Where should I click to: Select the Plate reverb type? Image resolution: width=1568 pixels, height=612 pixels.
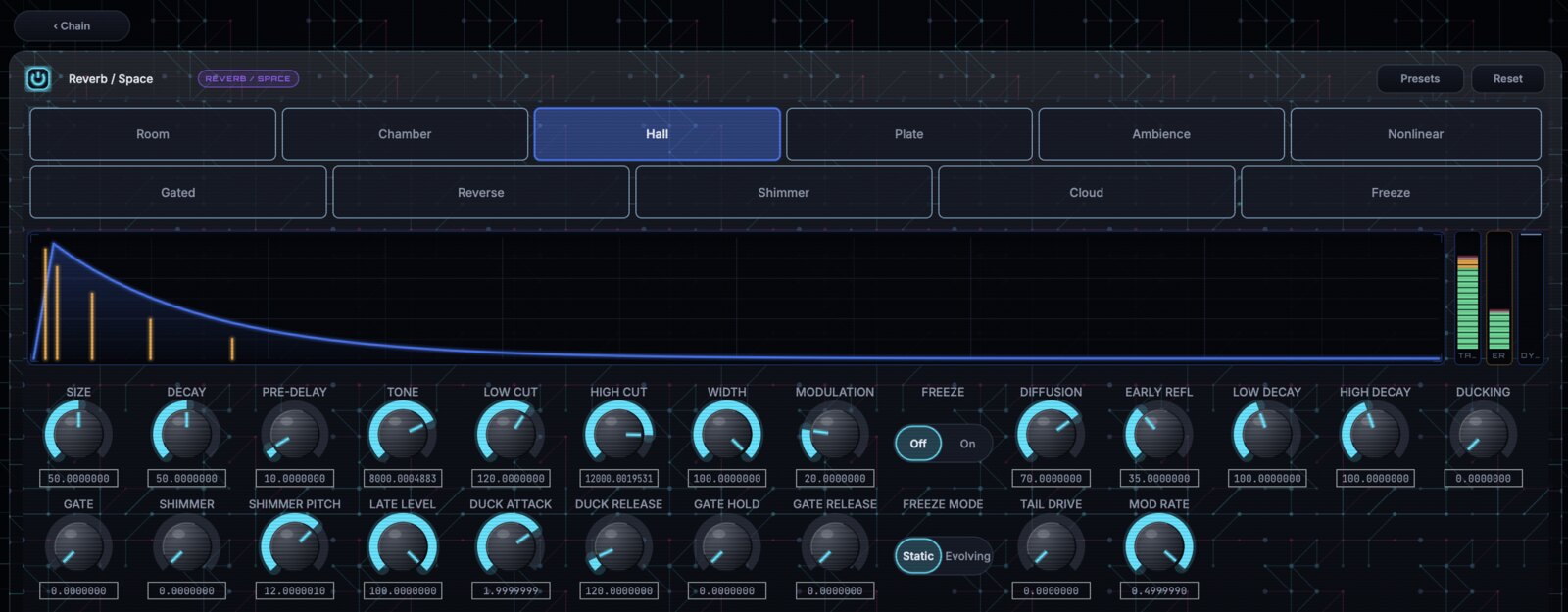[x=908, y=134]
